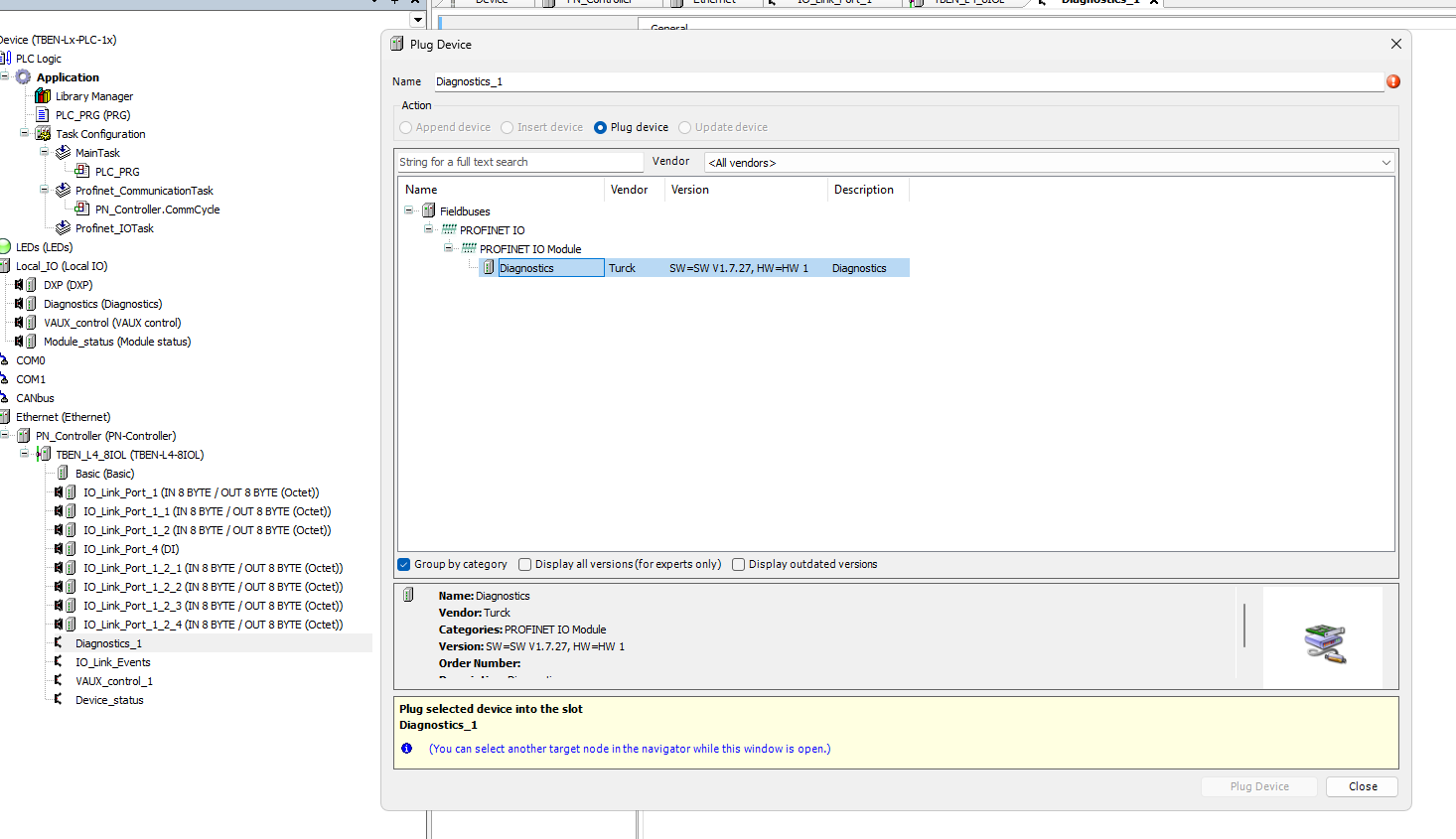Click the blue information icon in hint box
The width and height of the screenshot is (1456, 839).
pos(406,749)
